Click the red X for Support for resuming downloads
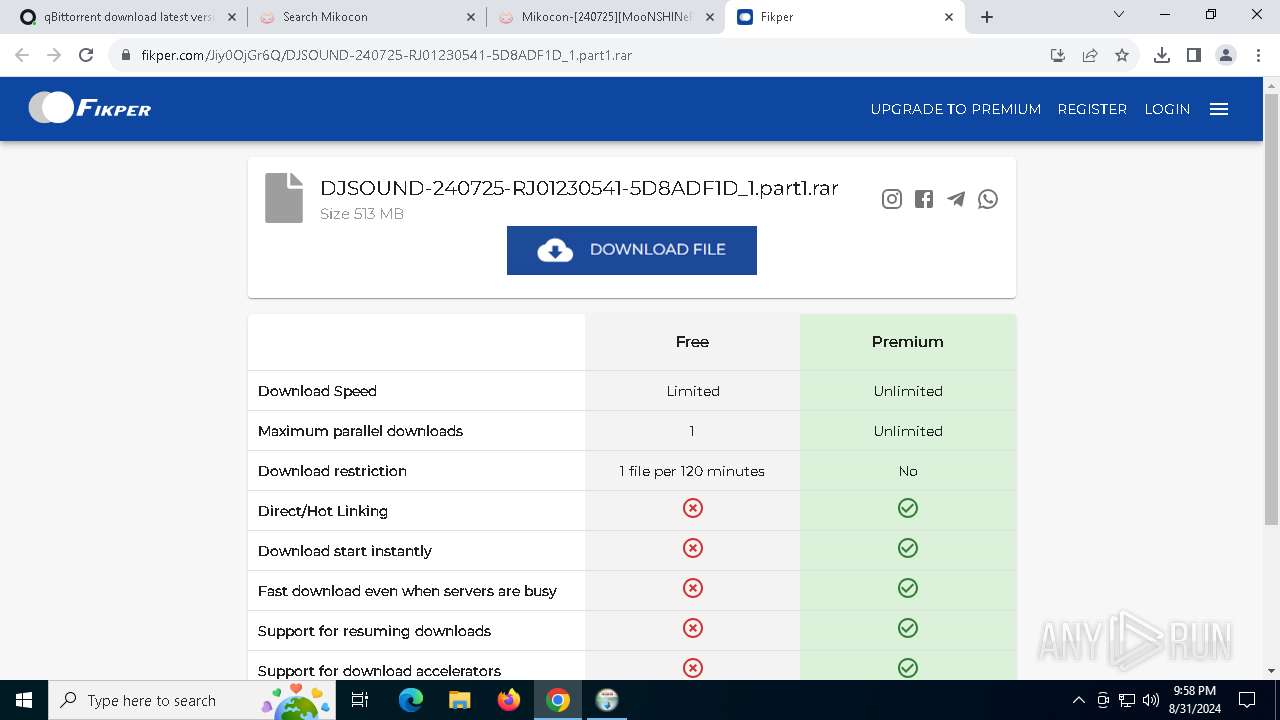The image size is (1280, 720). (x=693, y=628)
